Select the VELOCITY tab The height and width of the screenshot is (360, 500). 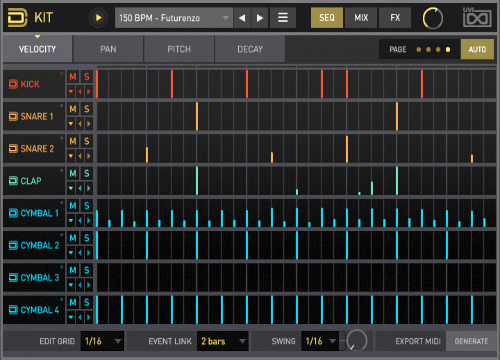pyautogui.click(x=37, y=49)
